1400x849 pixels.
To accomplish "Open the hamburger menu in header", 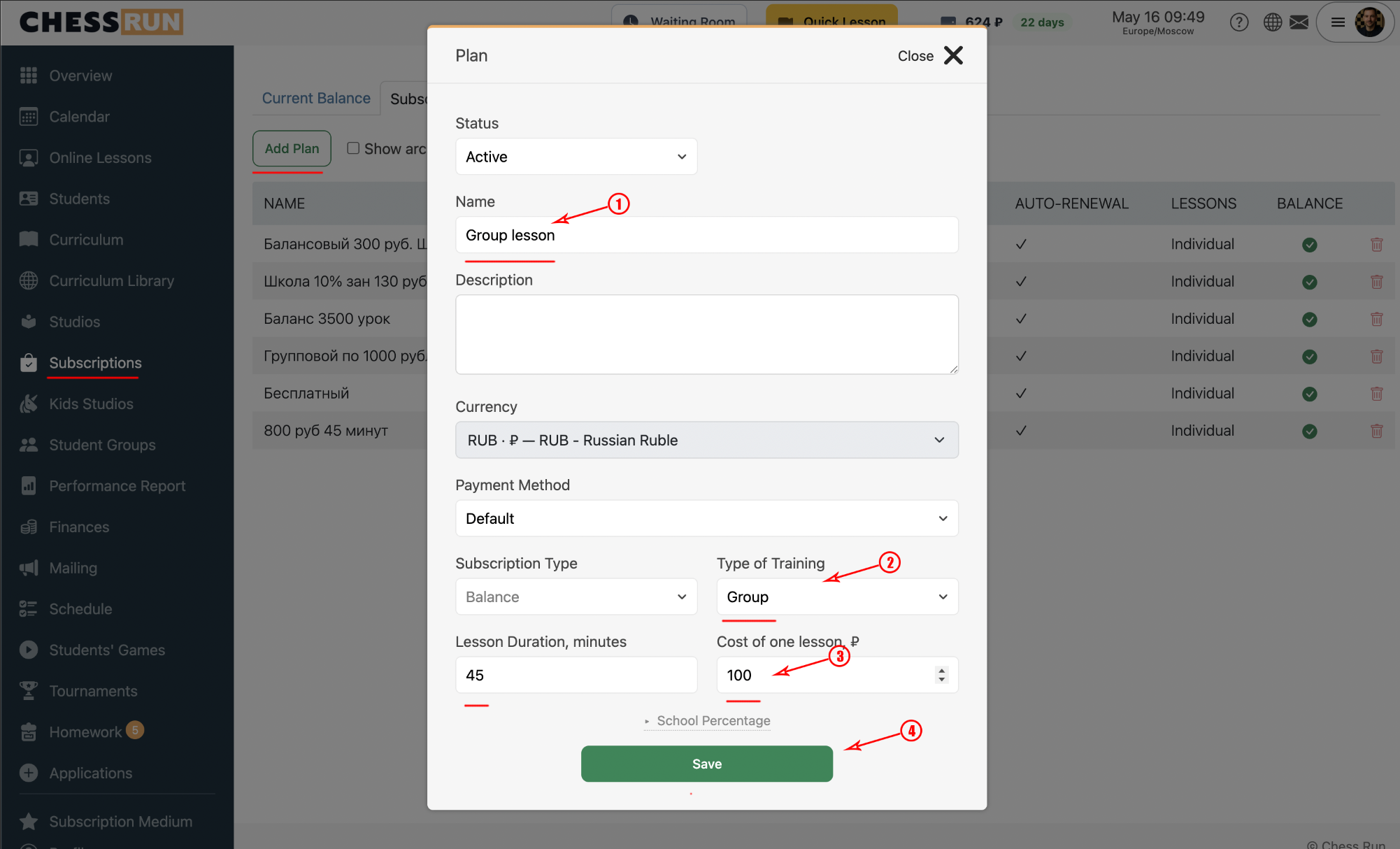I will coord(1338,22).
